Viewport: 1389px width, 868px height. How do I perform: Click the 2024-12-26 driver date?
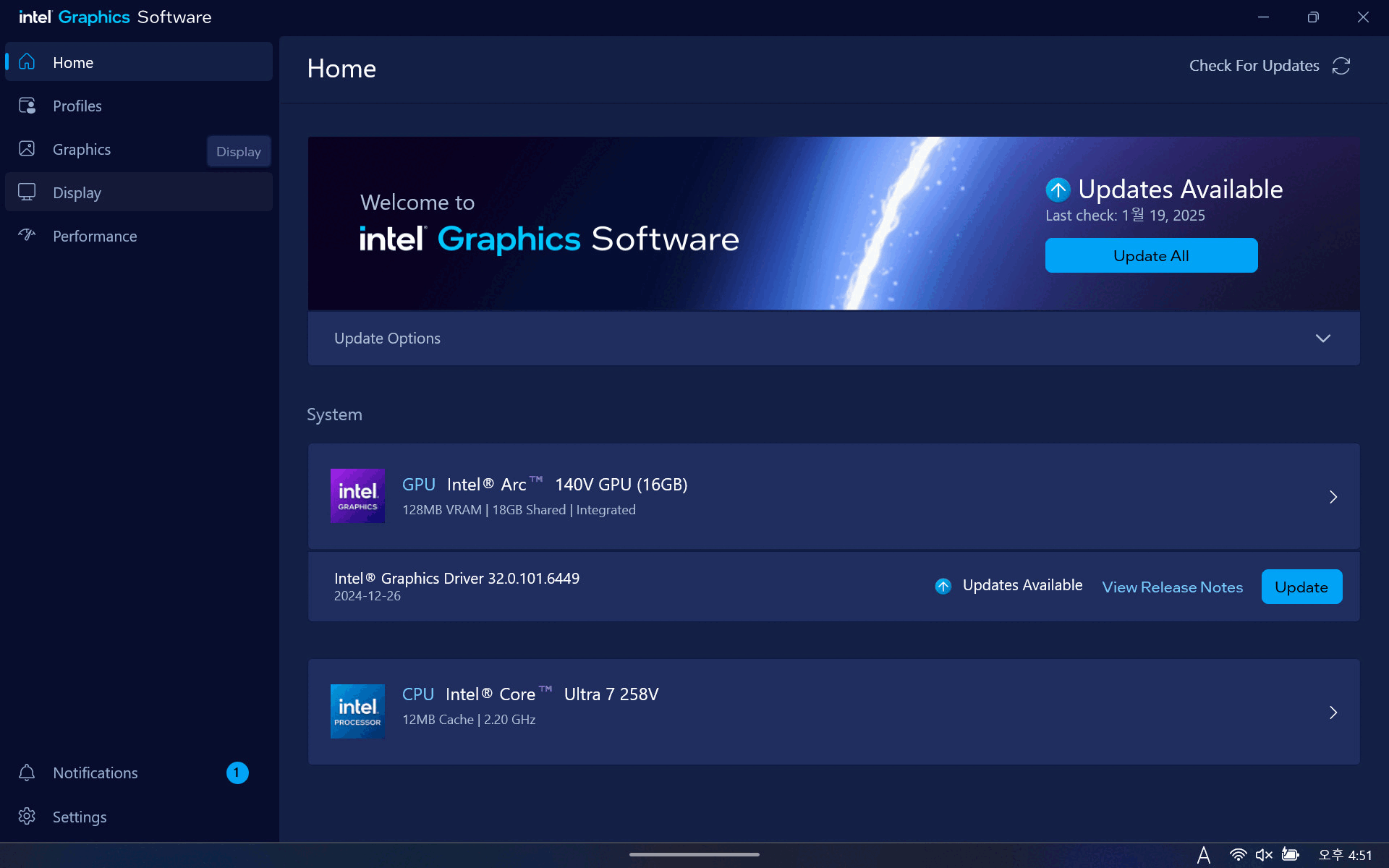click(367, 596)
